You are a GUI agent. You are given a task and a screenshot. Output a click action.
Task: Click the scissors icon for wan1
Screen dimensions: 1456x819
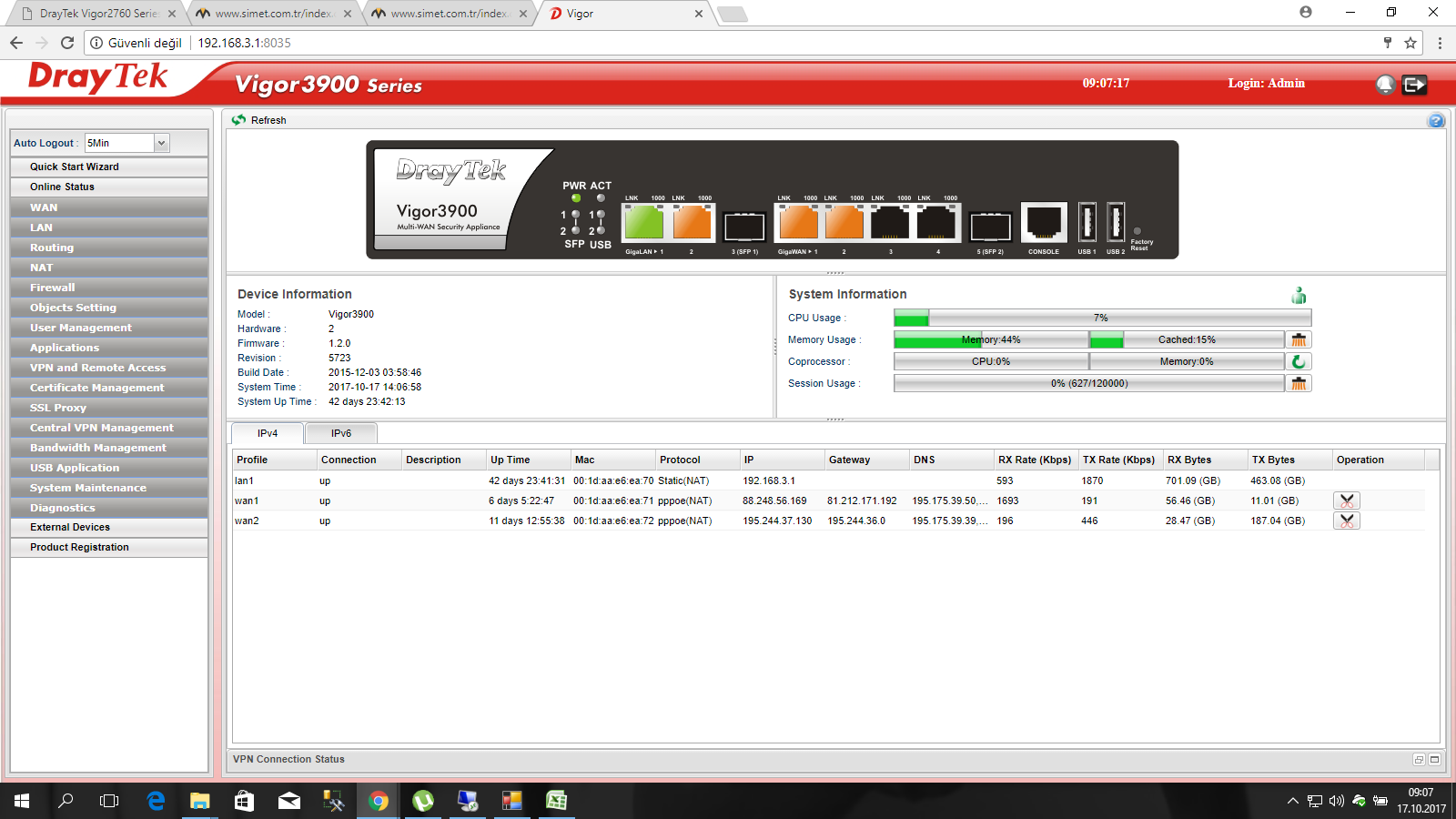coord(1347,500)
